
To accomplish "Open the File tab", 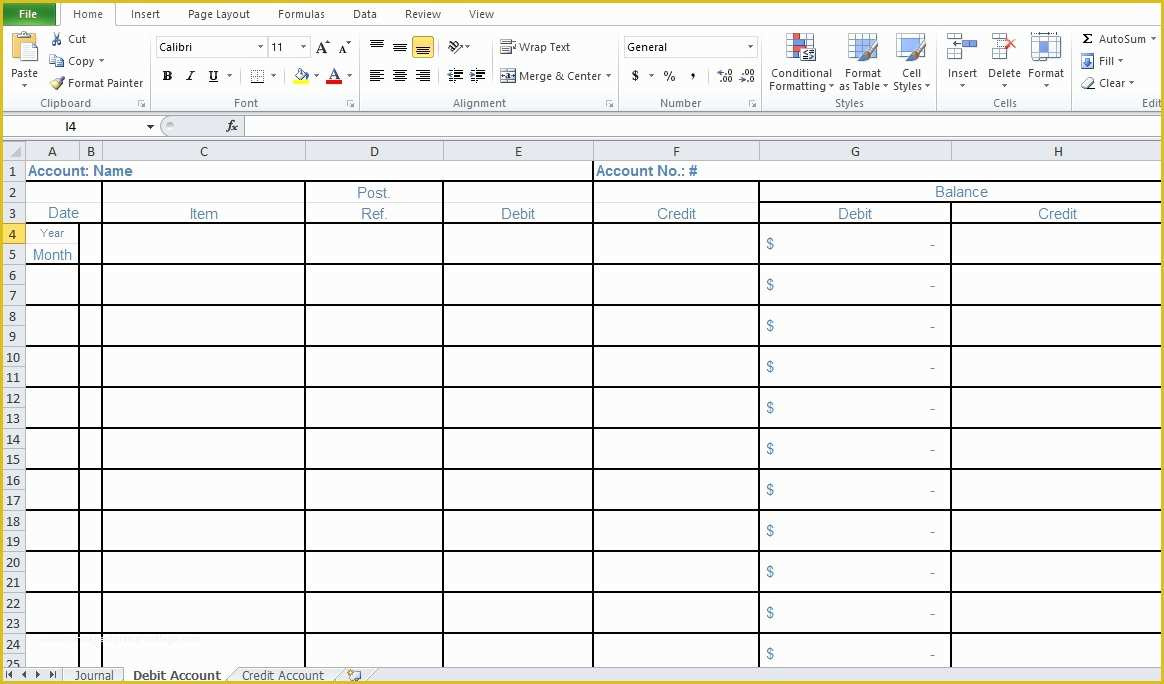I will click(x=28, y=14).
